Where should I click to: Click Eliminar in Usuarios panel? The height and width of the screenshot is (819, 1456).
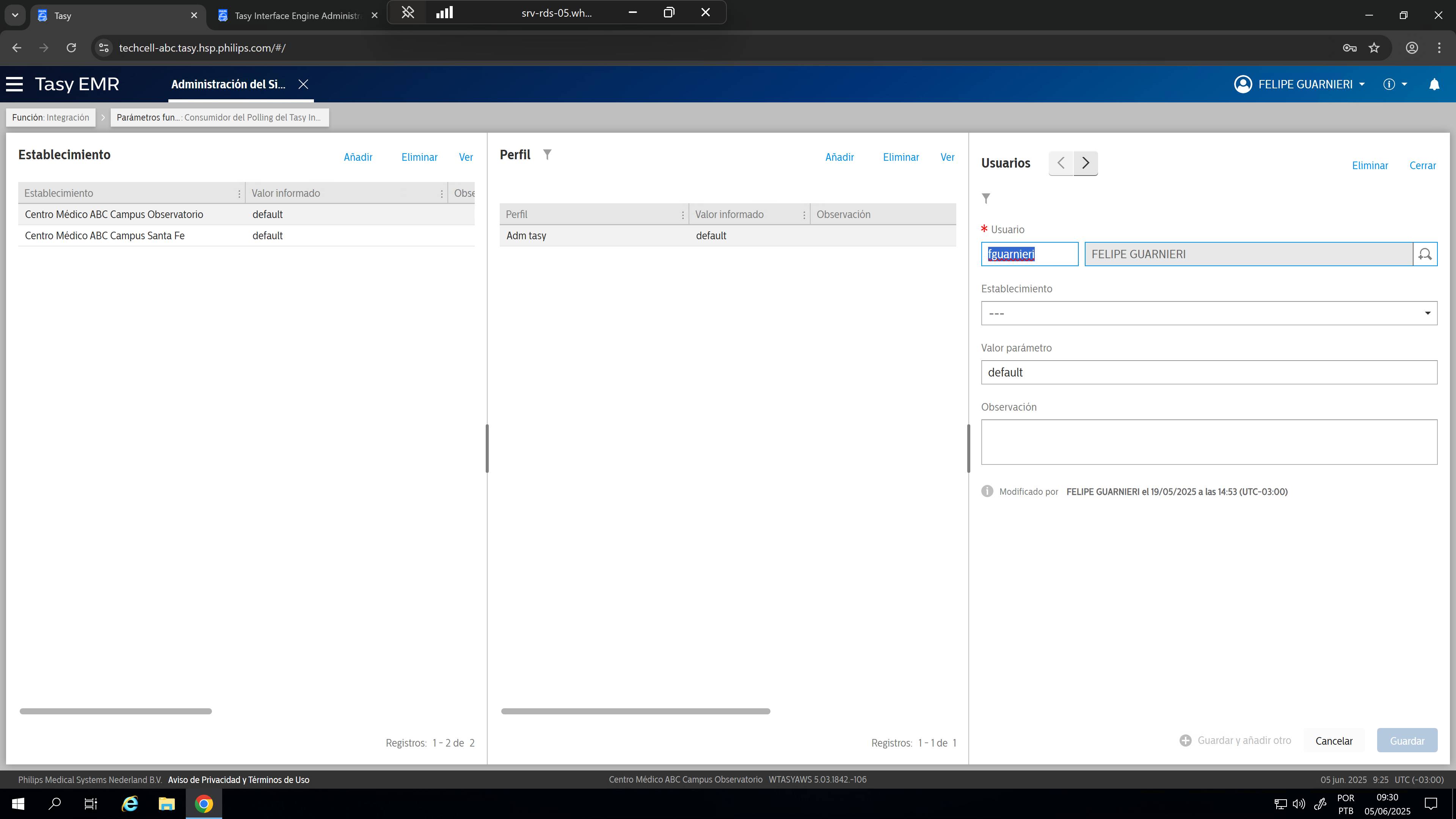[x=1370, y=166]
